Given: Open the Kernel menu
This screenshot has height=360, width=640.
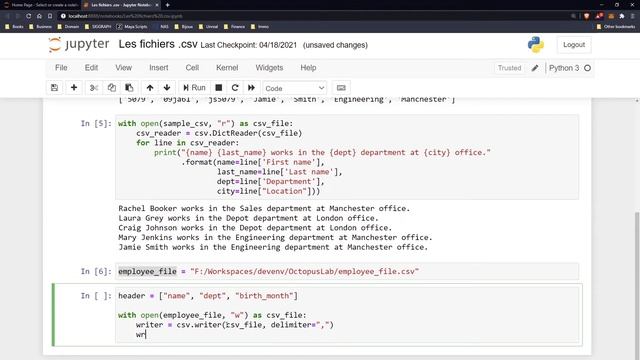Looking at the screenshot, I should [227, 68].
